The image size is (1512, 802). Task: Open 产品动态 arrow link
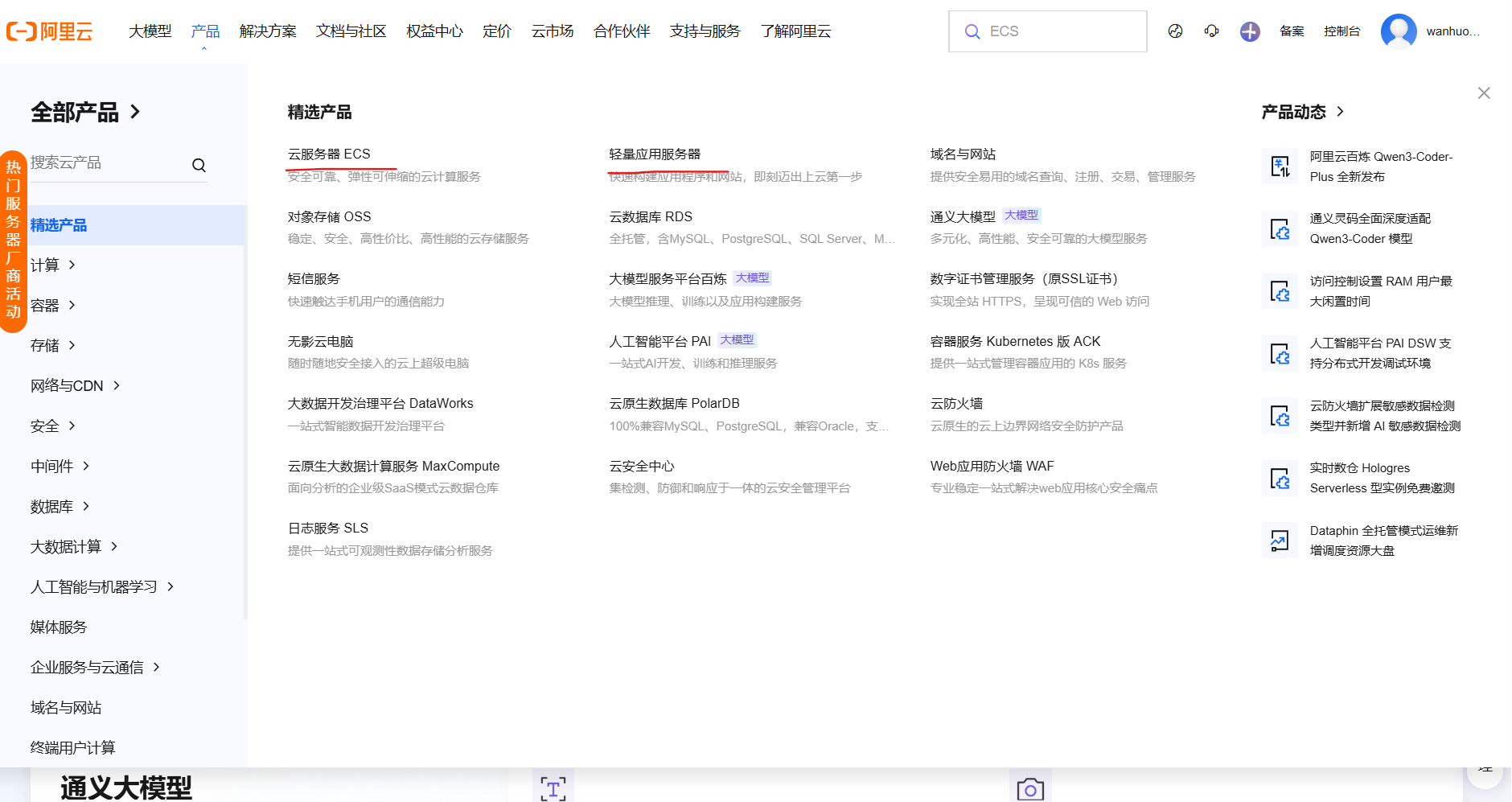(x=1340, y=112)
